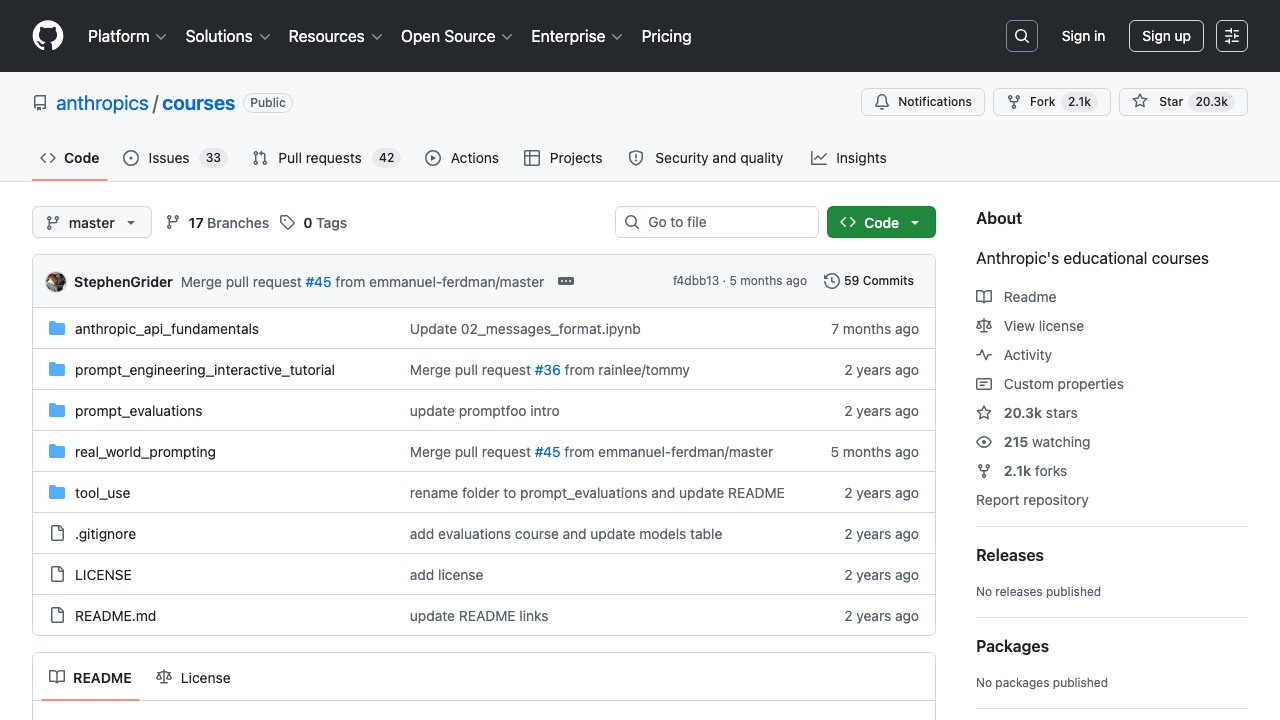The height and width of the screenshot is (720, 1280).
Task: Open the master branch dropdown
Action: (x=92, y=223)
